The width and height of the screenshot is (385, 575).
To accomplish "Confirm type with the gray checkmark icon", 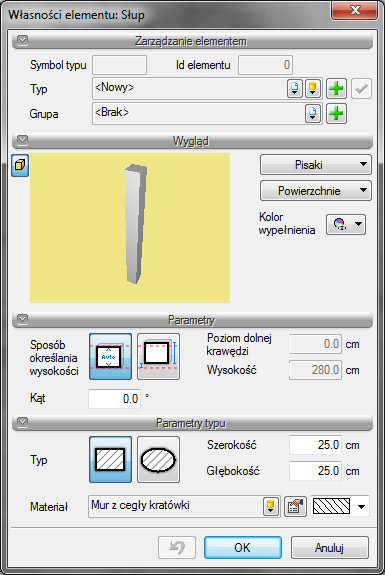I will (x=361, y=88).
